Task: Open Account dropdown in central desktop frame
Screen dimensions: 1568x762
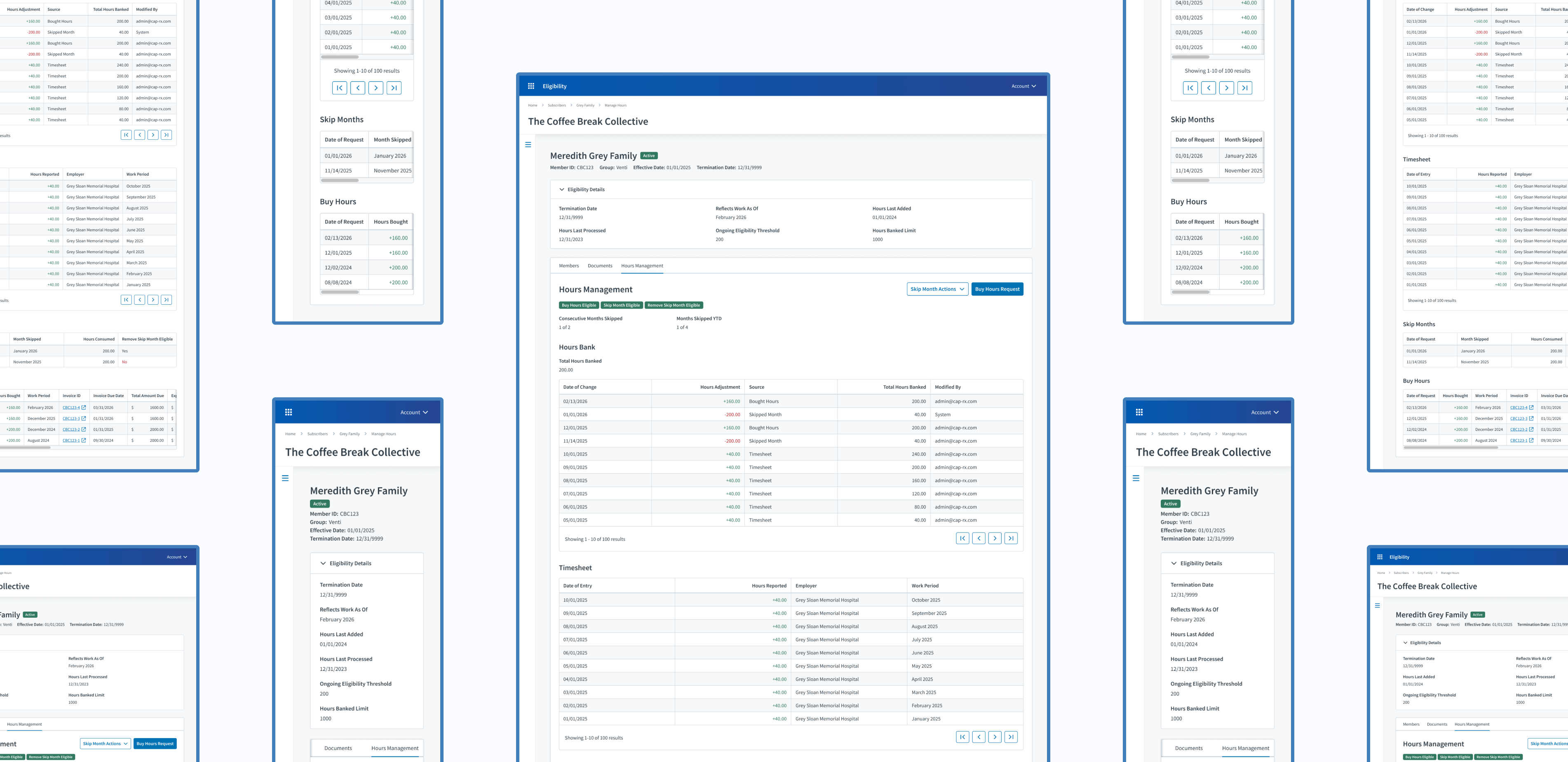Action: click(1023, 86)
